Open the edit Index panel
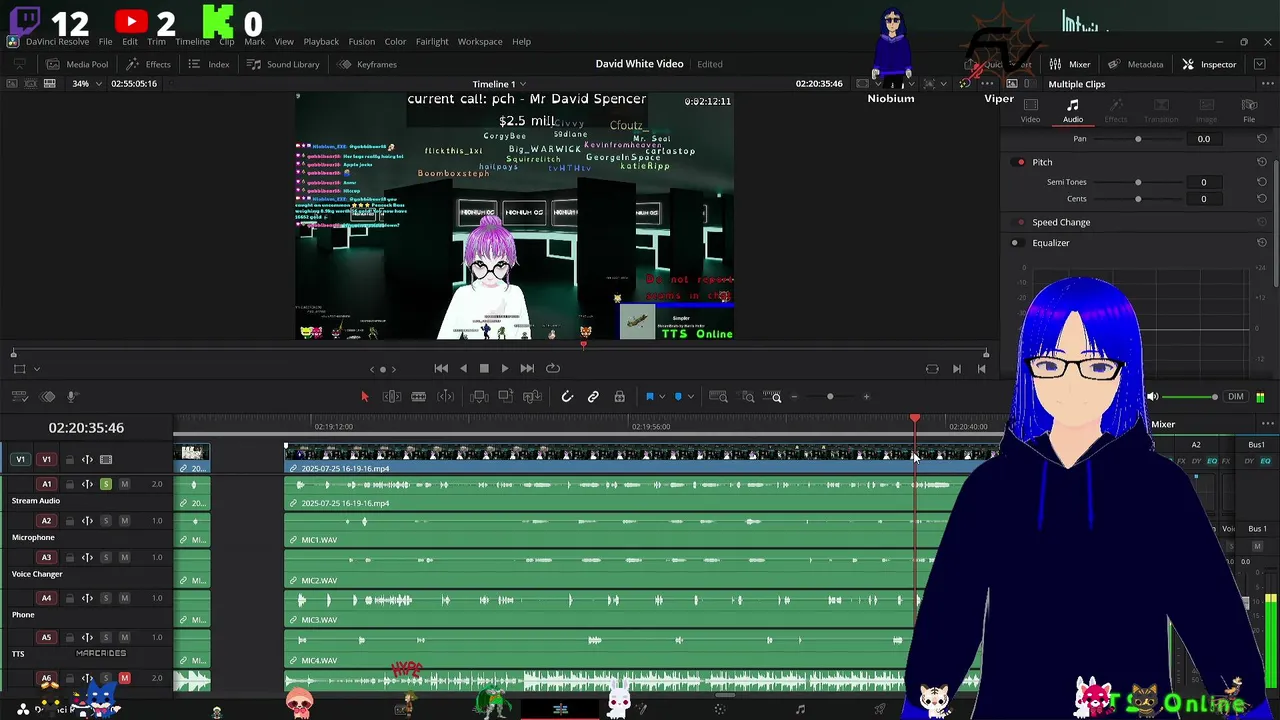 (x=209, y=64)
